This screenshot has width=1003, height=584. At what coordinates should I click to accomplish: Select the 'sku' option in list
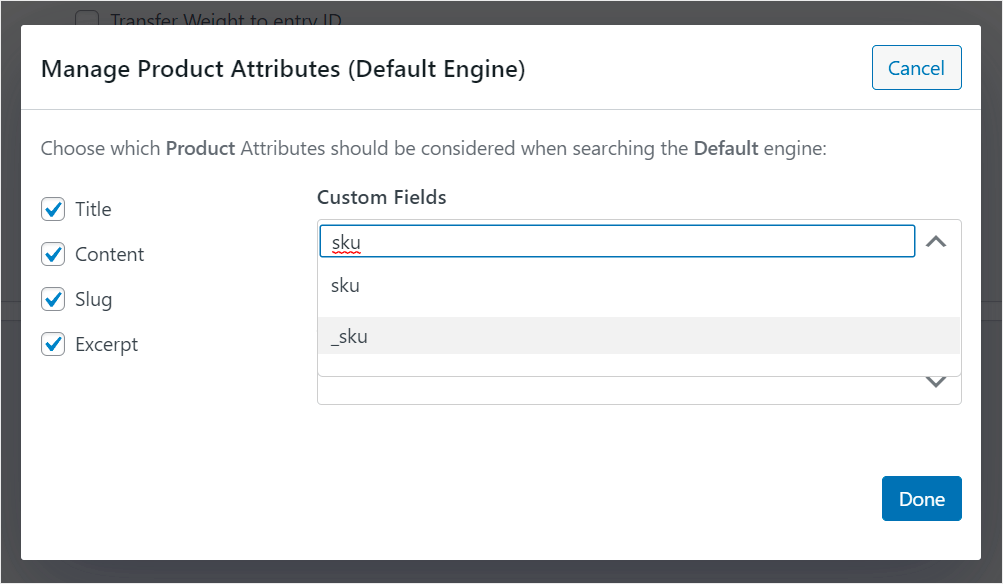click(638, 286)
